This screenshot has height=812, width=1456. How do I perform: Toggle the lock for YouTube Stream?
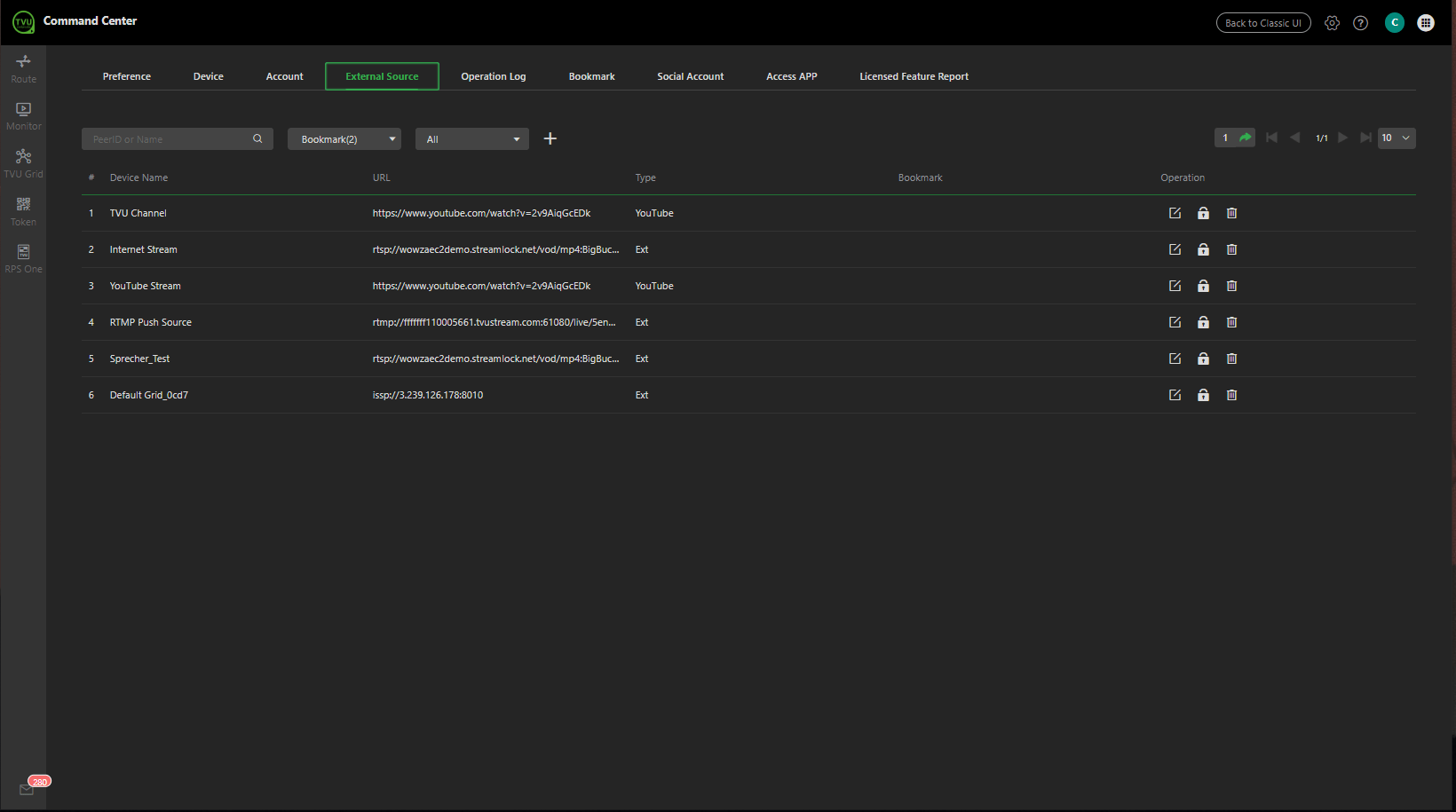point(1203,286)
